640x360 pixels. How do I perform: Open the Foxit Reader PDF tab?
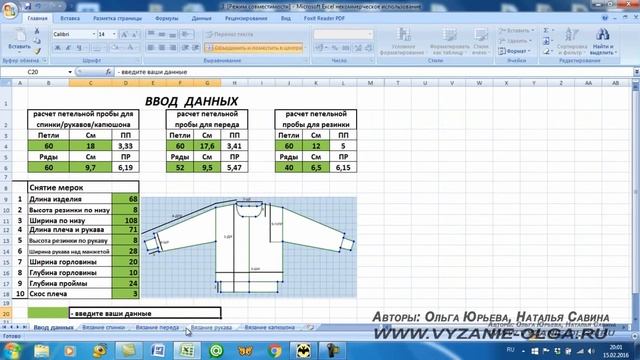[324, 18]
